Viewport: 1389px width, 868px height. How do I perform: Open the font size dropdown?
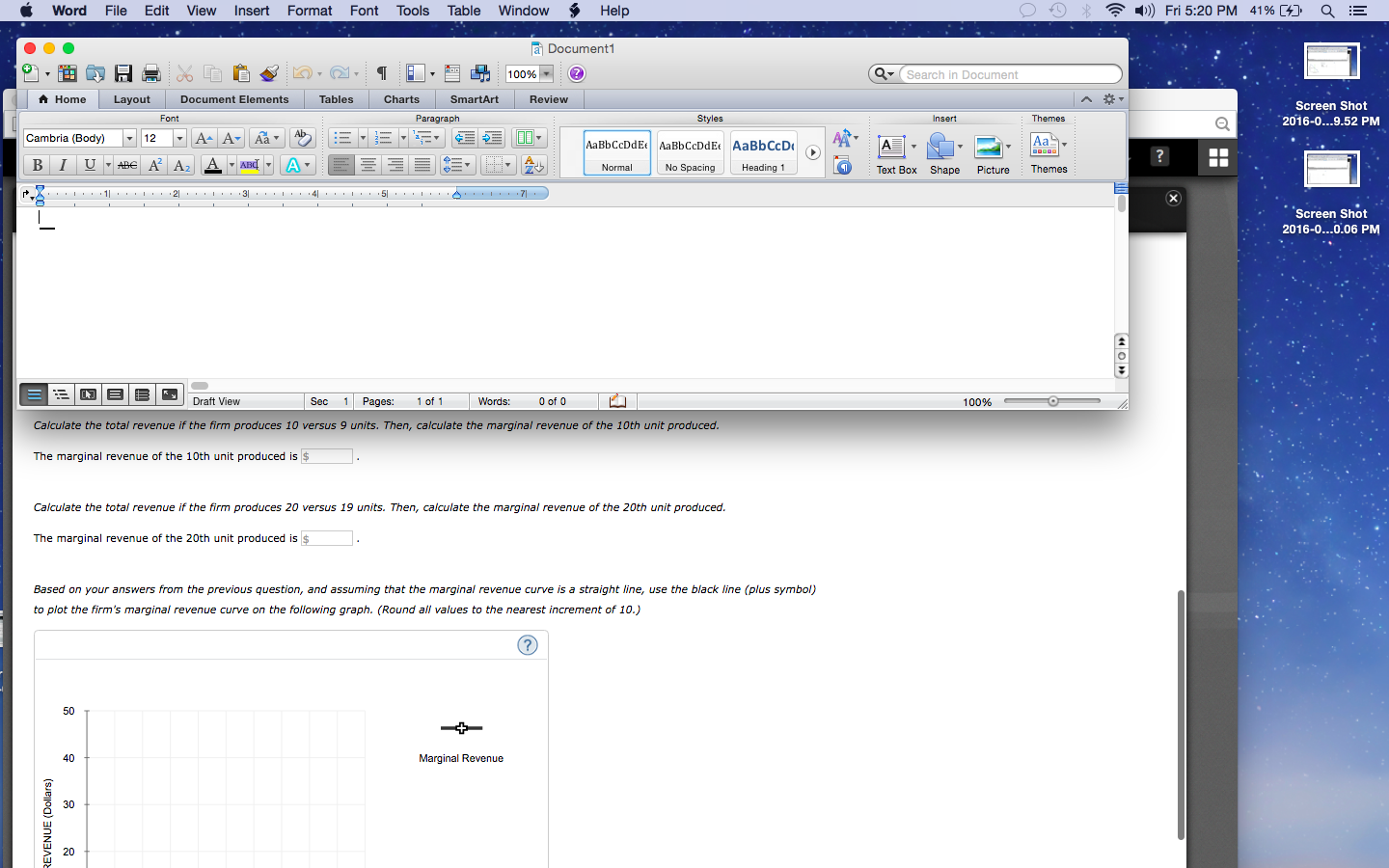point(178,138)
